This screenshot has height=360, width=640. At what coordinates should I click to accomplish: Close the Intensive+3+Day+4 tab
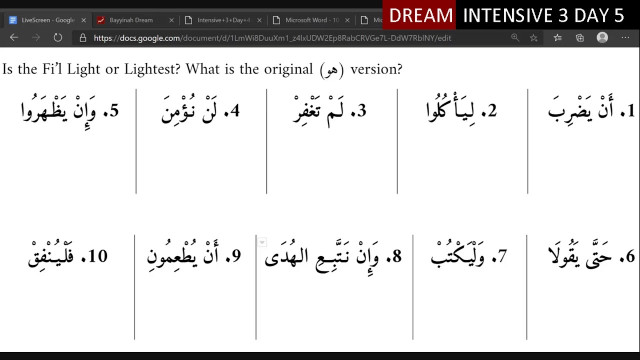(259, 20)
